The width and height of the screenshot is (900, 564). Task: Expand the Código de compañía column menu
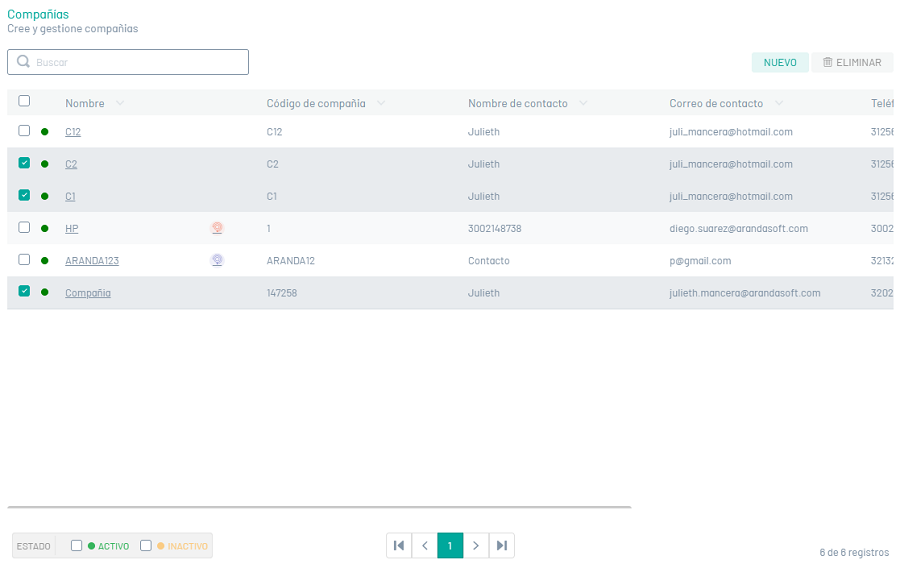pyautogui.click(x=381, y=103)
